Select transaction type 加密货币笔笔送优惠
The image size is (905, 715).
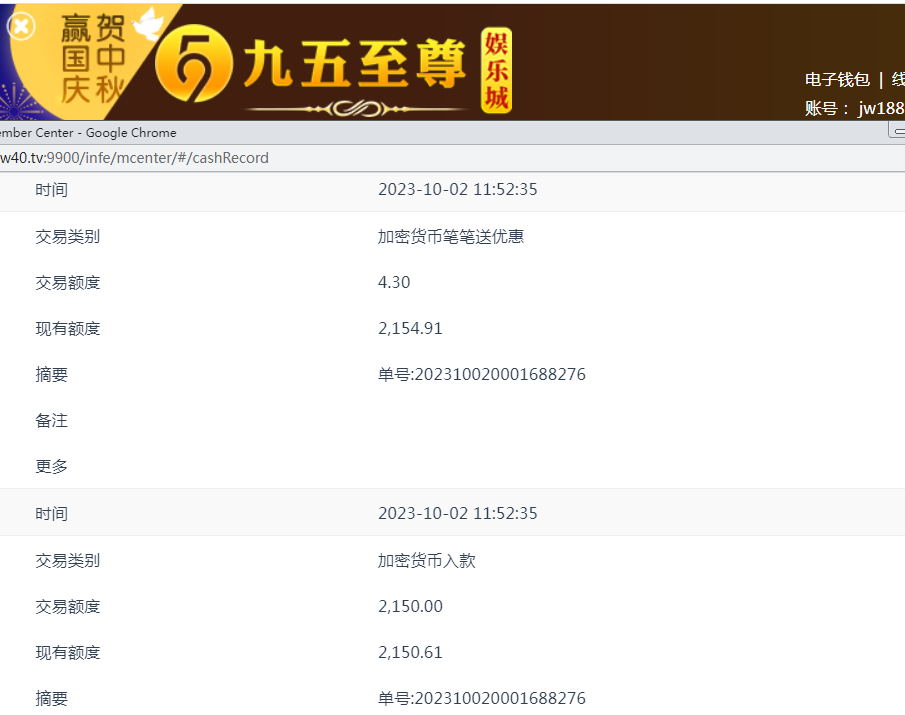coord(451,237)
